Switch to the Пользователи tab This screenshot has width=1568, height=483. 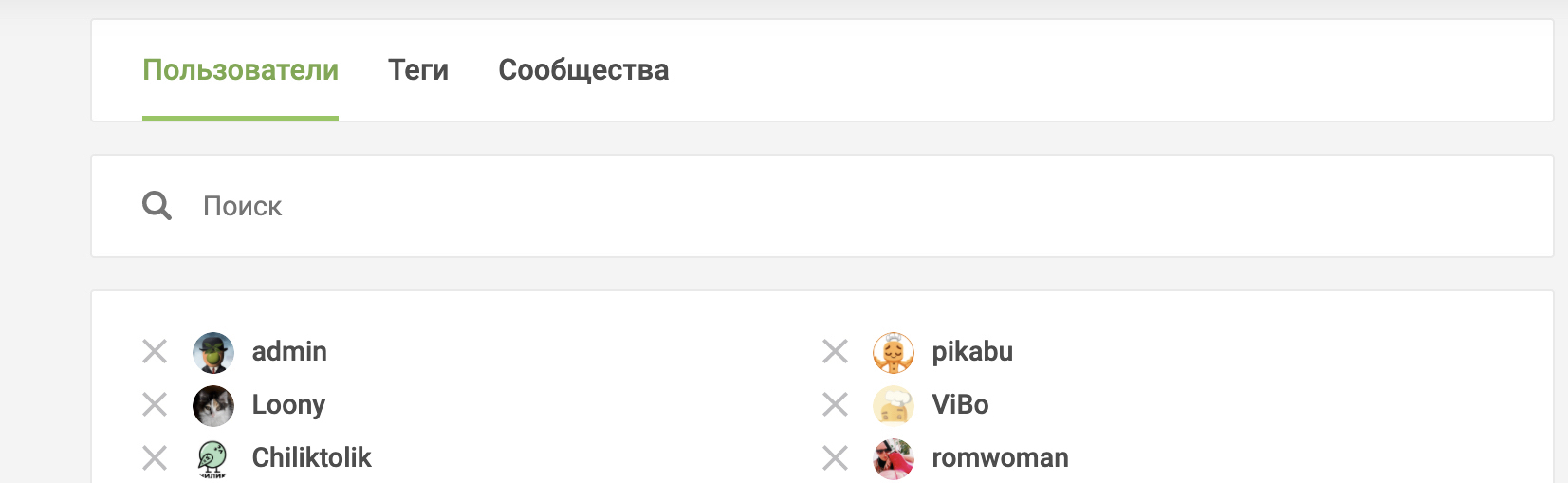coord(240,70)
